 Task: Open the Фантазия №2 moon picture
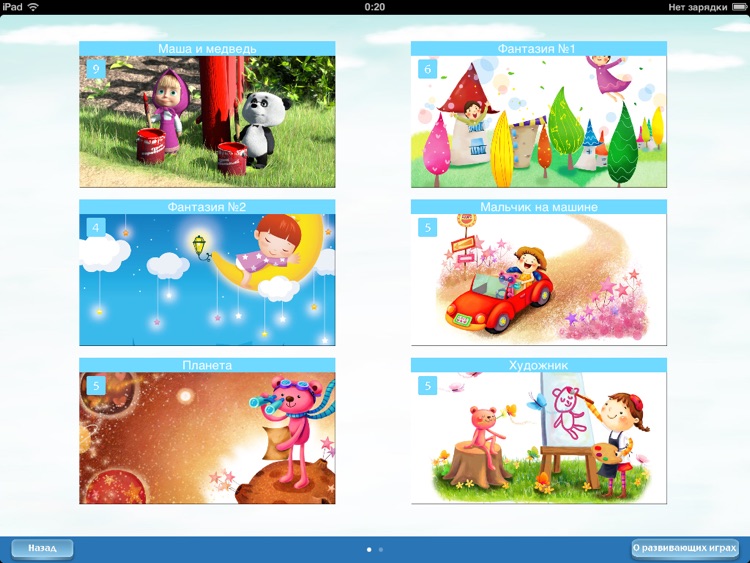pos(207,280)
